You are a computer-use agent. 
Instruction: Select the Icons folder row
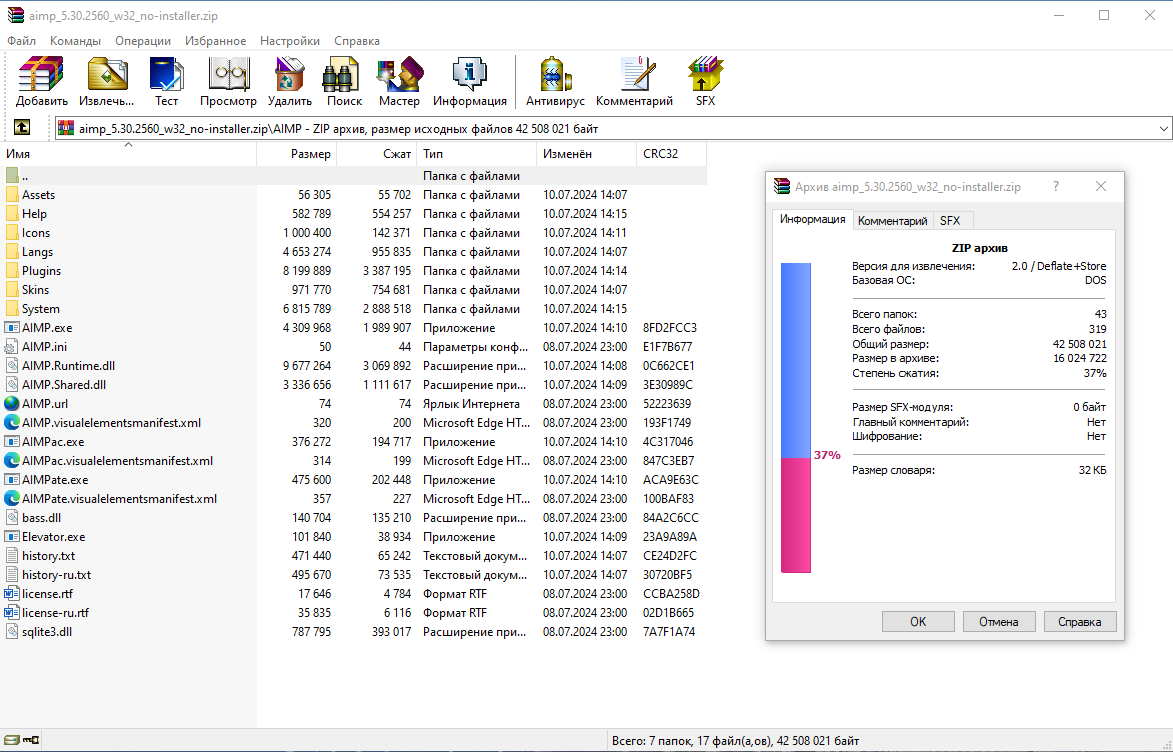(353, 233)
